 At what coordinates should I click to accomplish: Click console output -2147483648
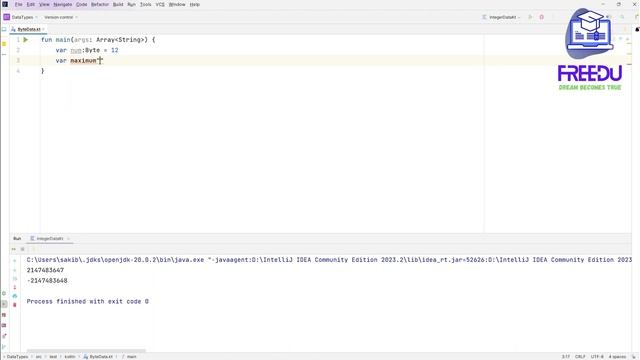(47, 281)
